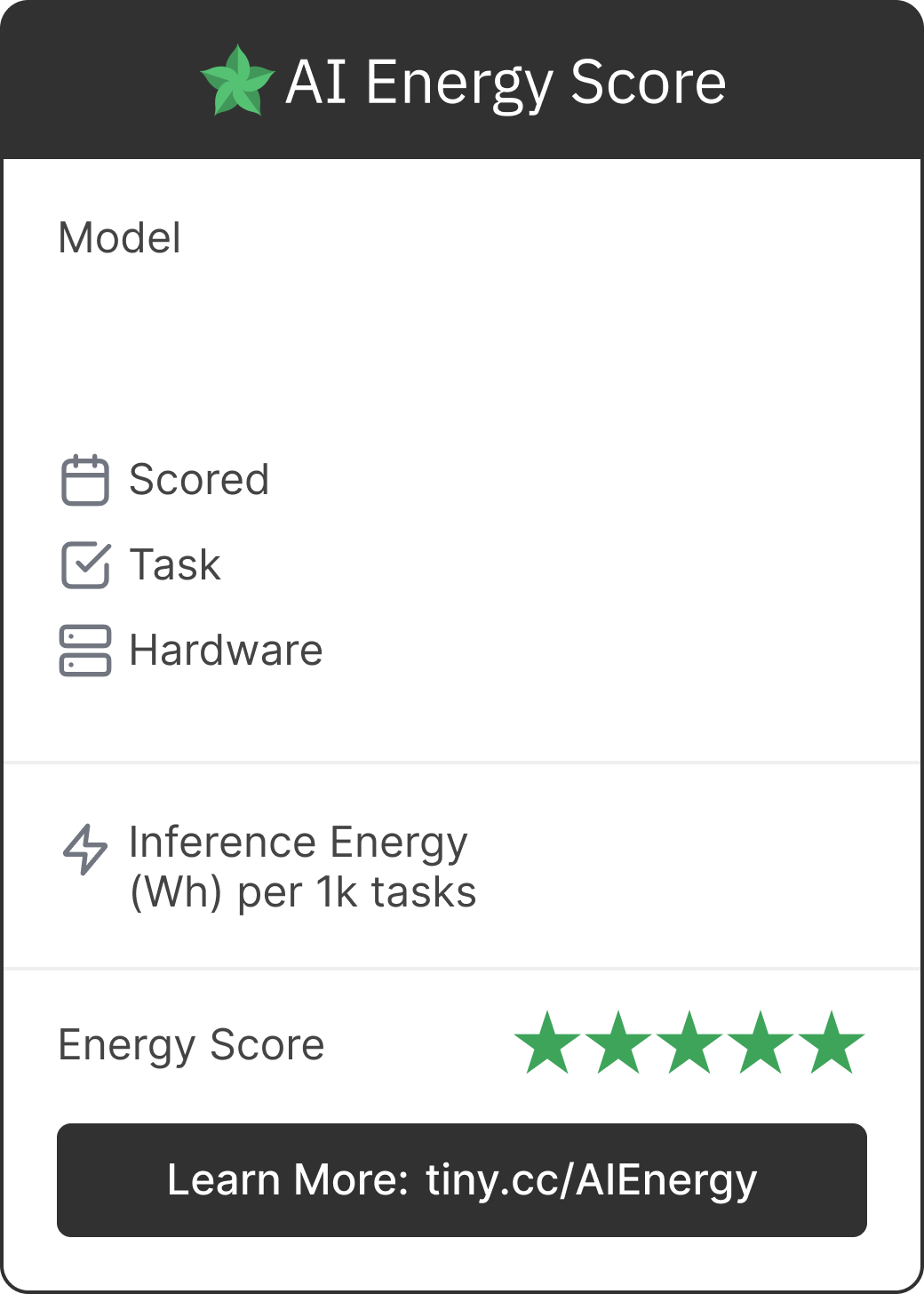Viewport: 924px width, 1294px height.
Task: Click the fourth green rating star
Action: point(761,1043)
